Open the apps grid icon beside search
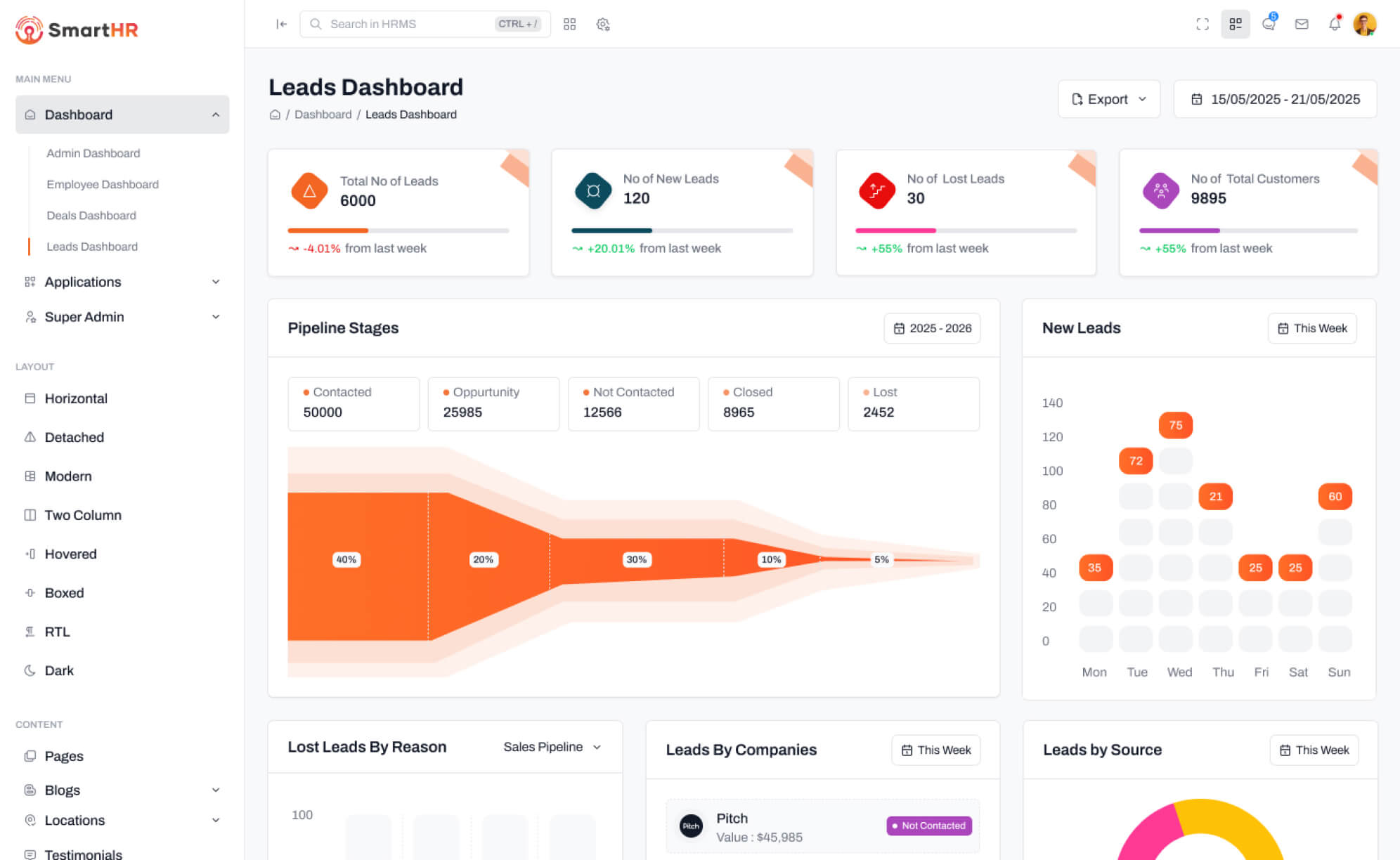 [x=569, y=24]
